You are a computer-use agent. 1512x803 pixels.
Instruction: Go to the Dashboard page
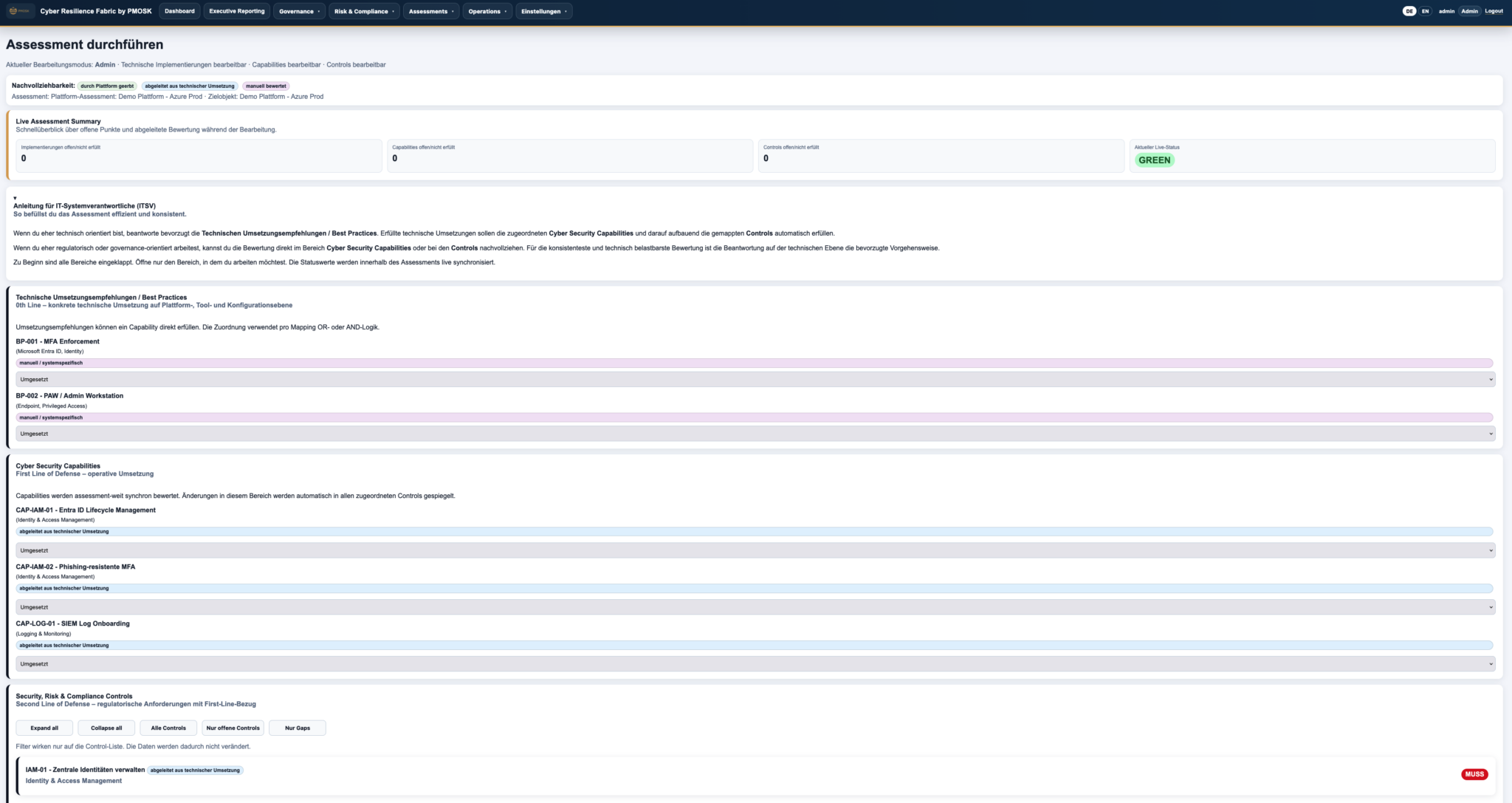pyautogui.click(x=179, y=11)
